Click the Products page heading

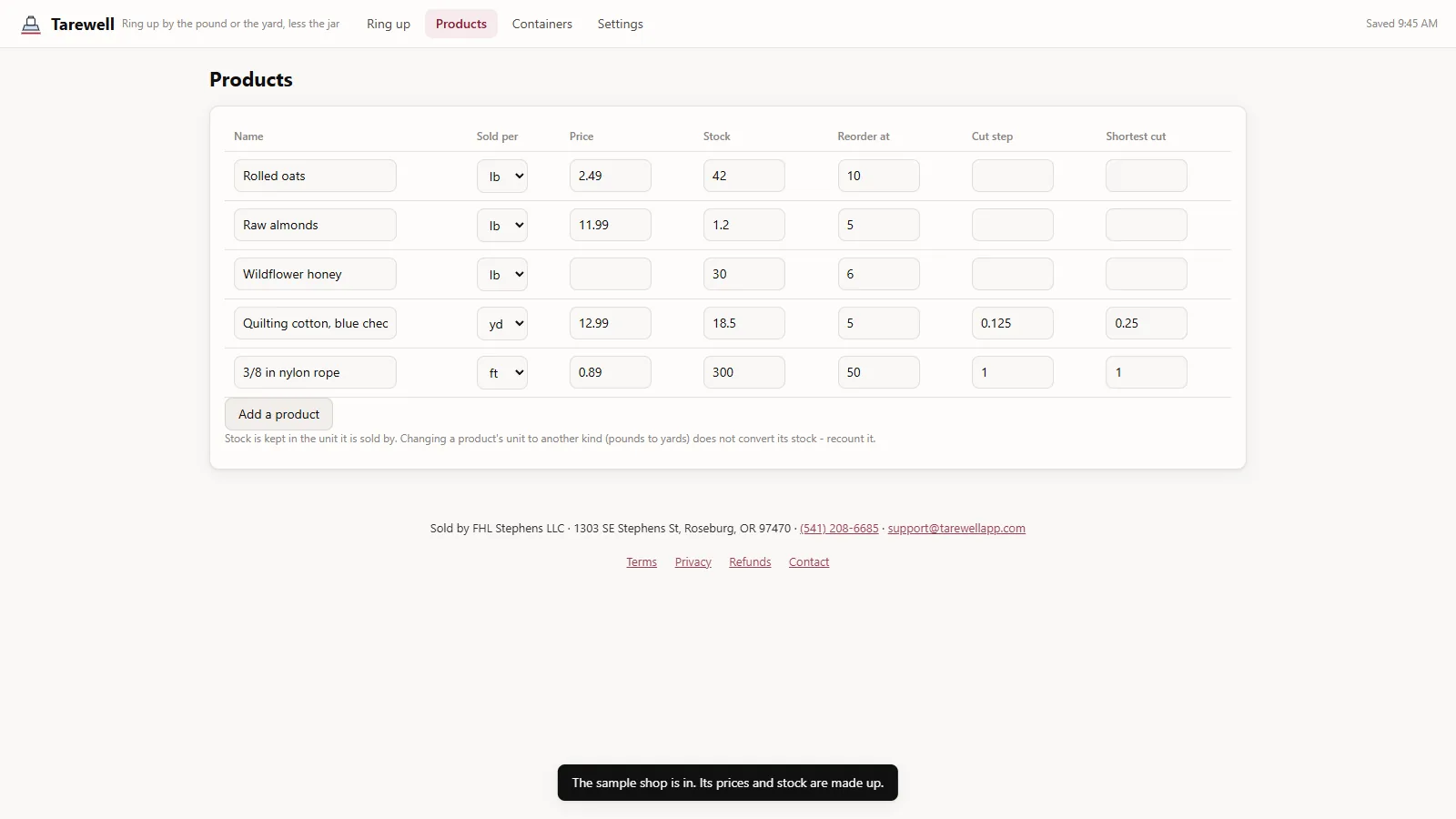[251, 79]
